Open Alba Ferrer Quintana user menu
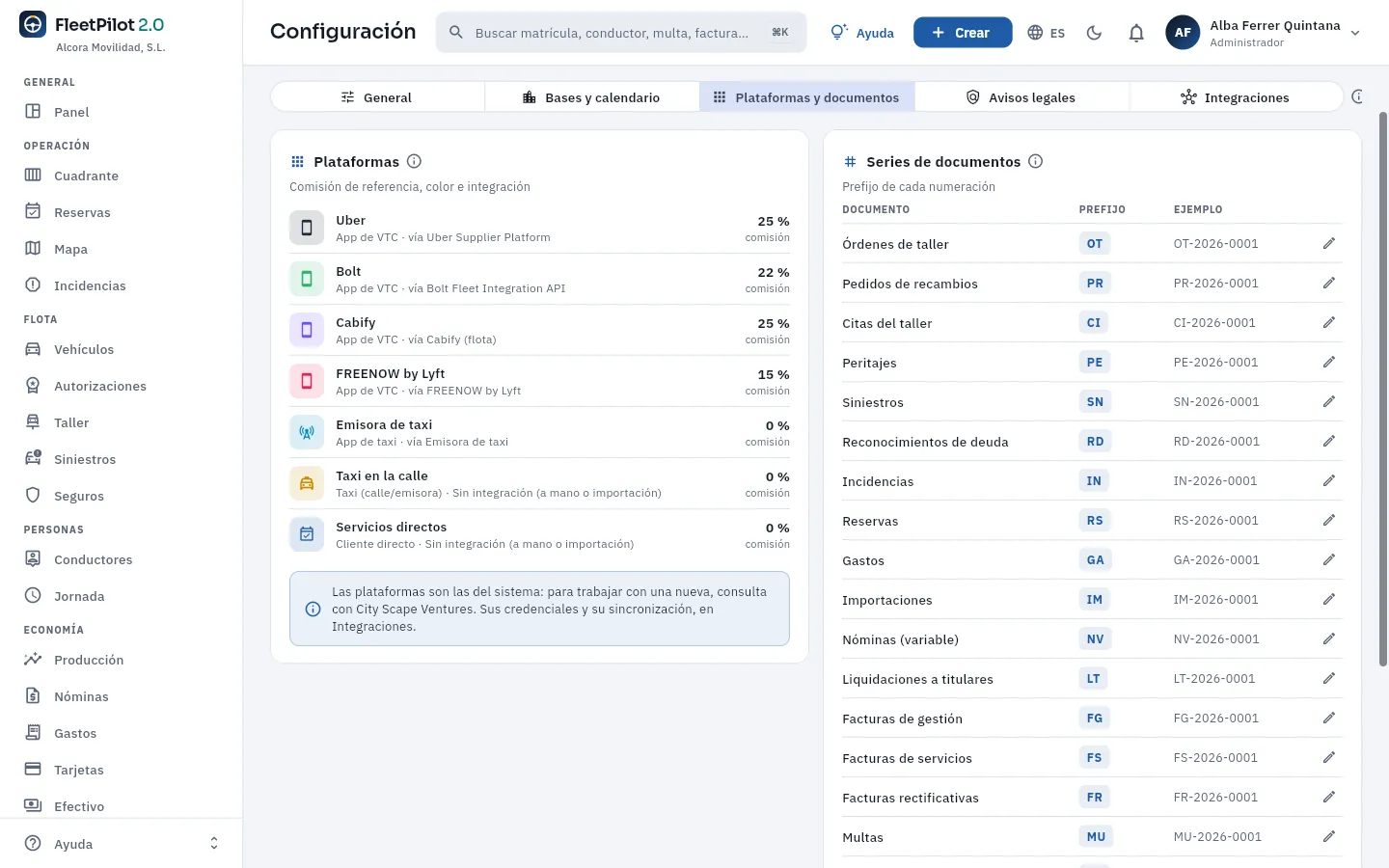 pos(1265,33)
